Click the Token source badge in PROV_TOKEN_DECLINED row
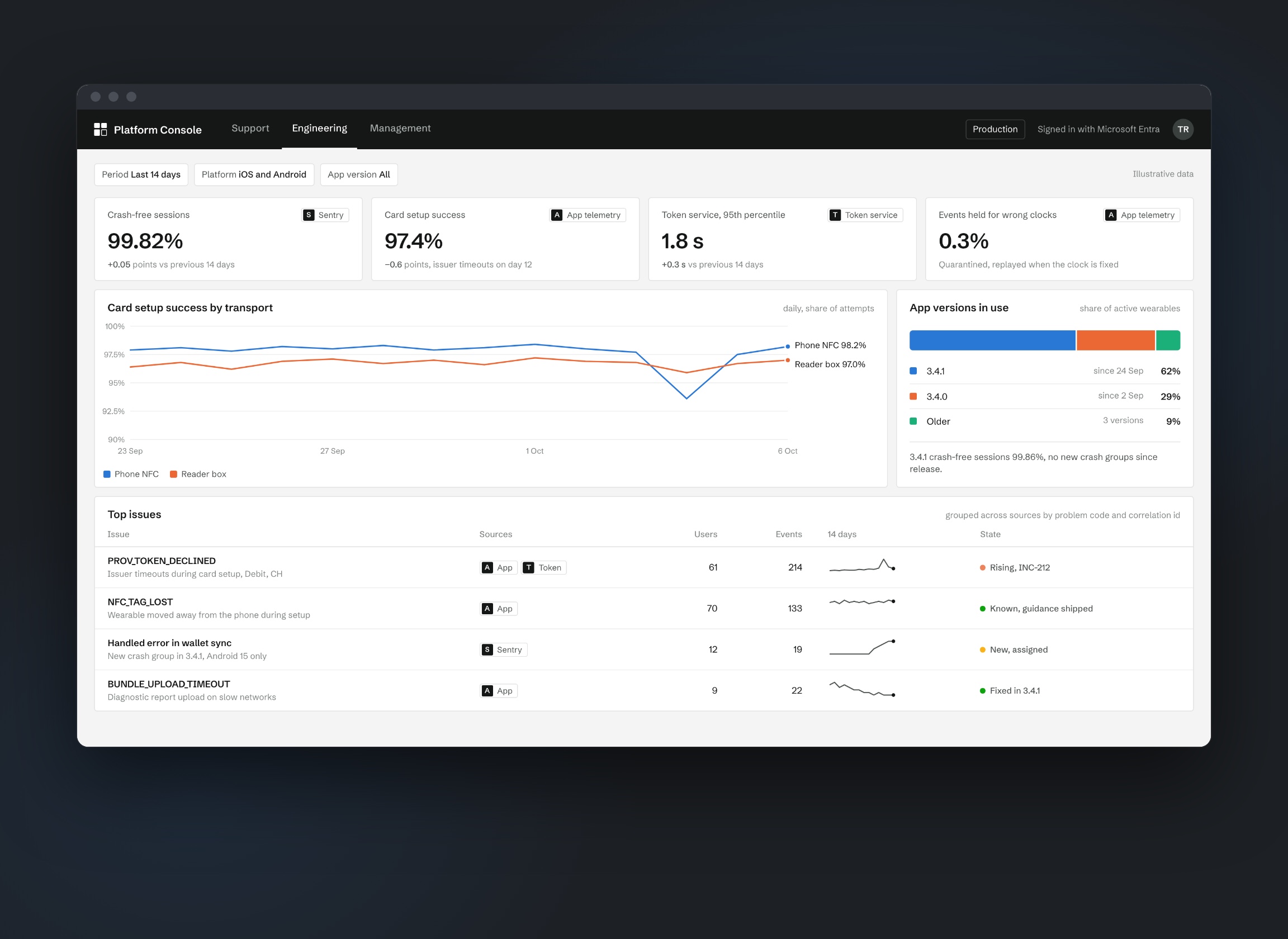The image size is (1288, 939). [544, 567]
